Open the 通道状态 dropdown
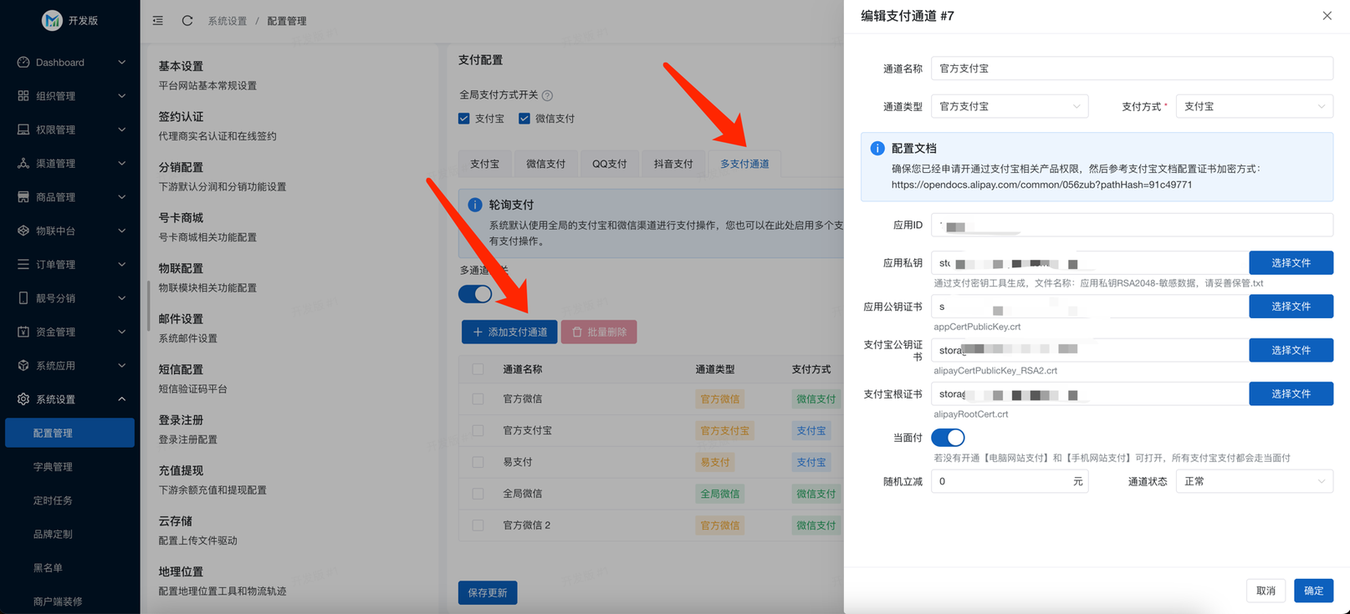This screenshot has height=614, width=1350. (1254, 482)
